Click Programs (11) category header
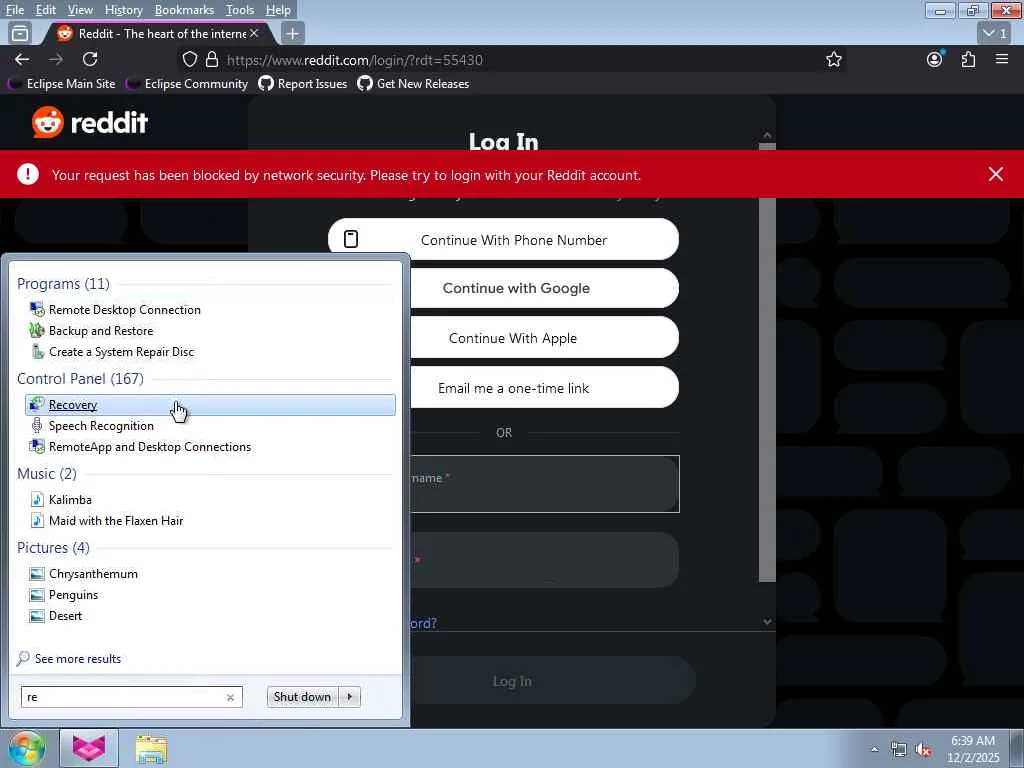 [x=63, y=283]
